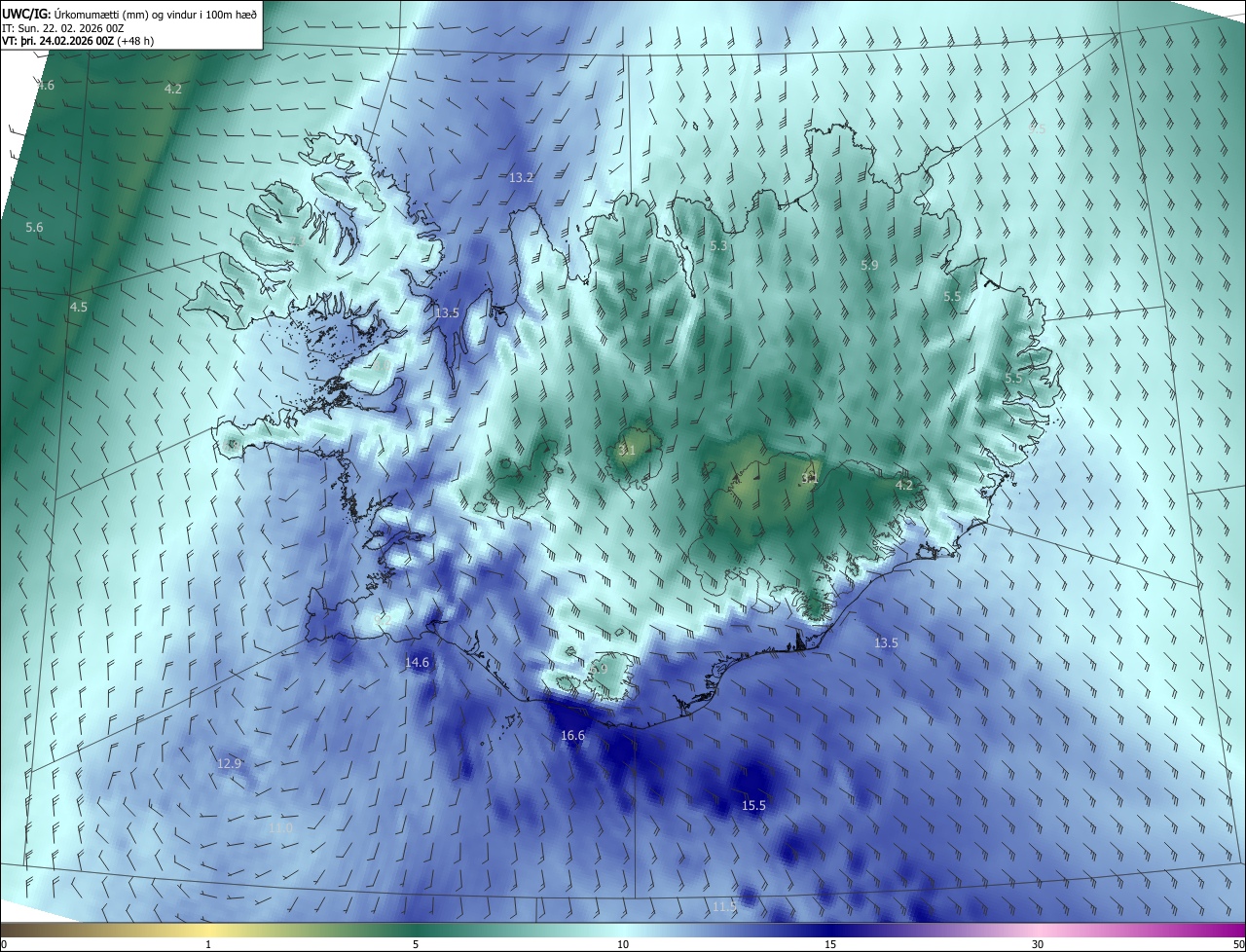
Task: Click the 5.9 precipitation value label
Action: pyautogui.click(x=869, y=265)
